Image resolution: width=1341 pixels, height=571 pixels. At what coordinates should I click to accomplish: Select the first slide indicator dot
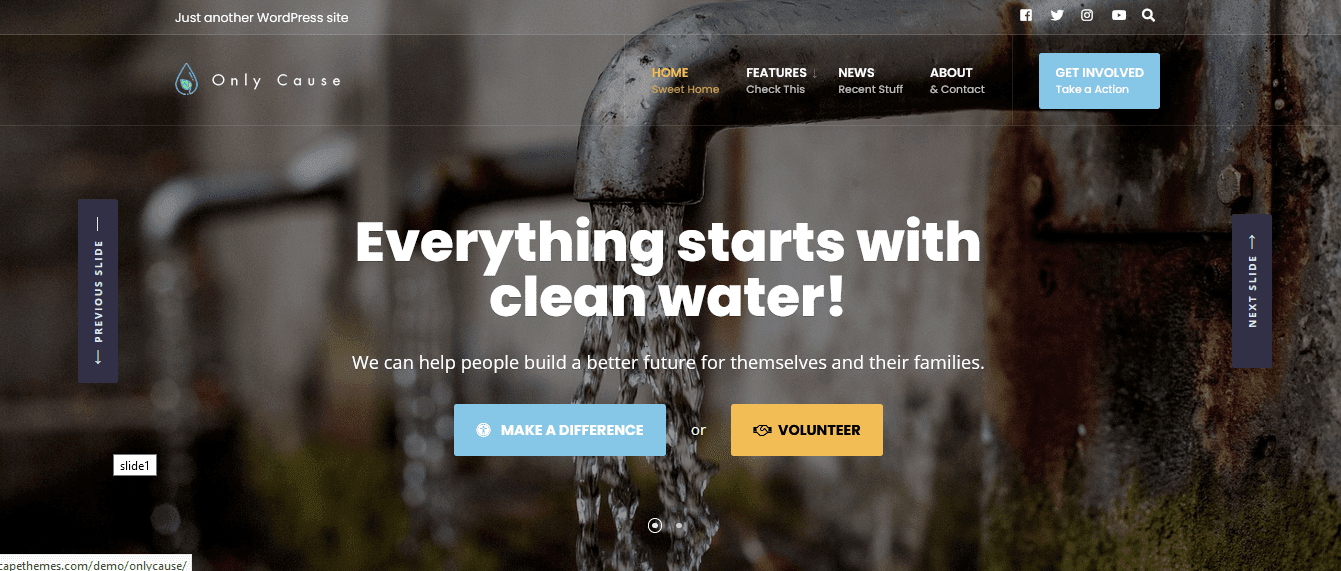tap(655, 525)
